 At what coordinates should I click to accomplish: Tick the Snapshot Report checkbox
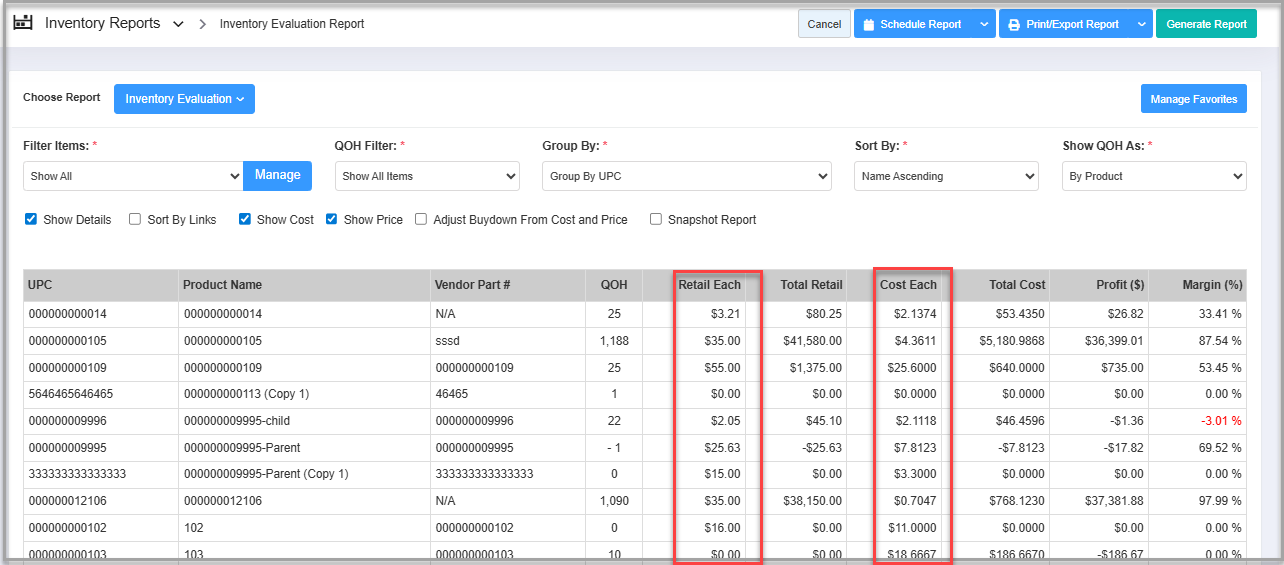point(656,219)
